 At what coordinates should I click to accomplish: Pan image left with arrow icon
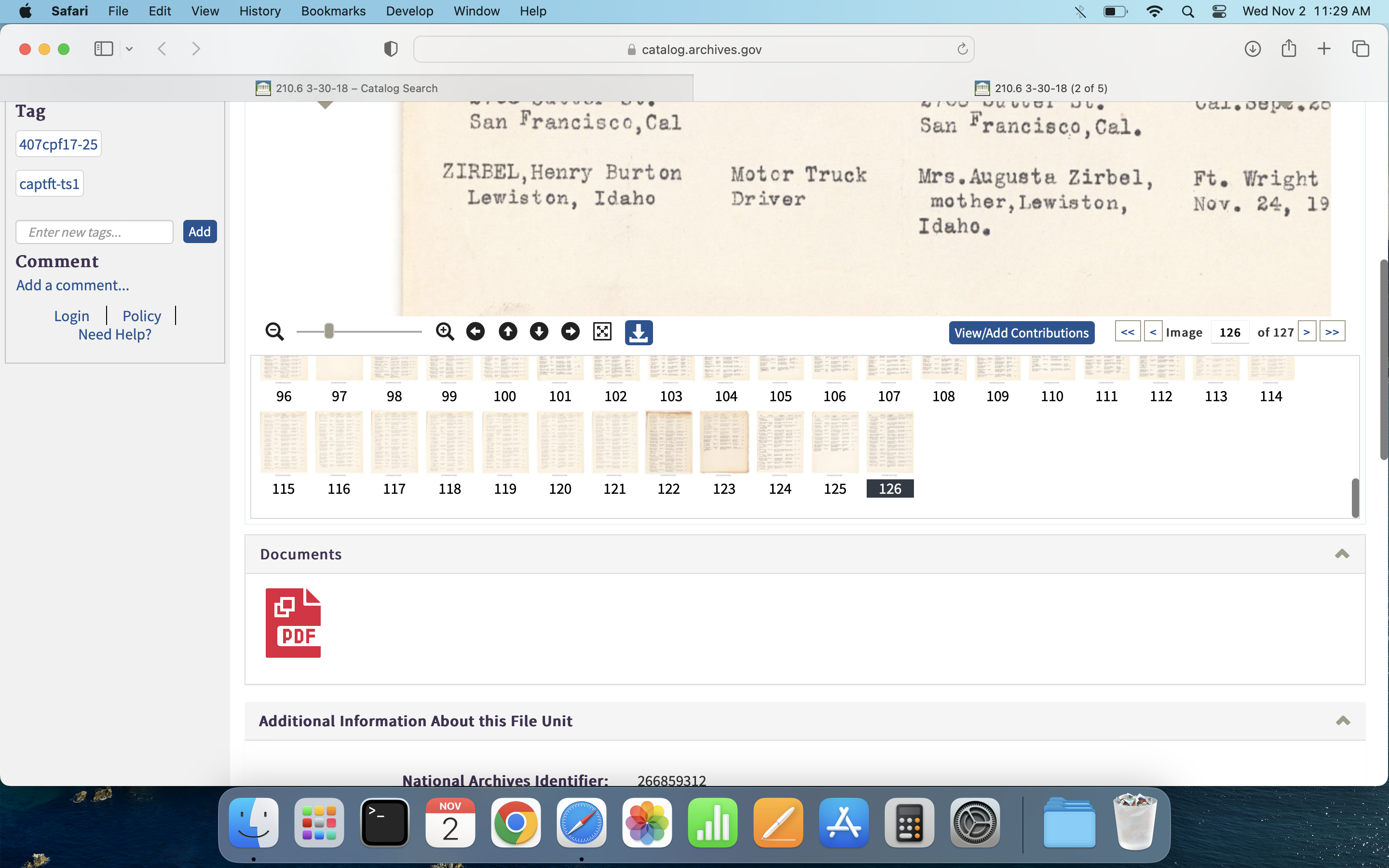pyautogui.click(x=475, y=332)
